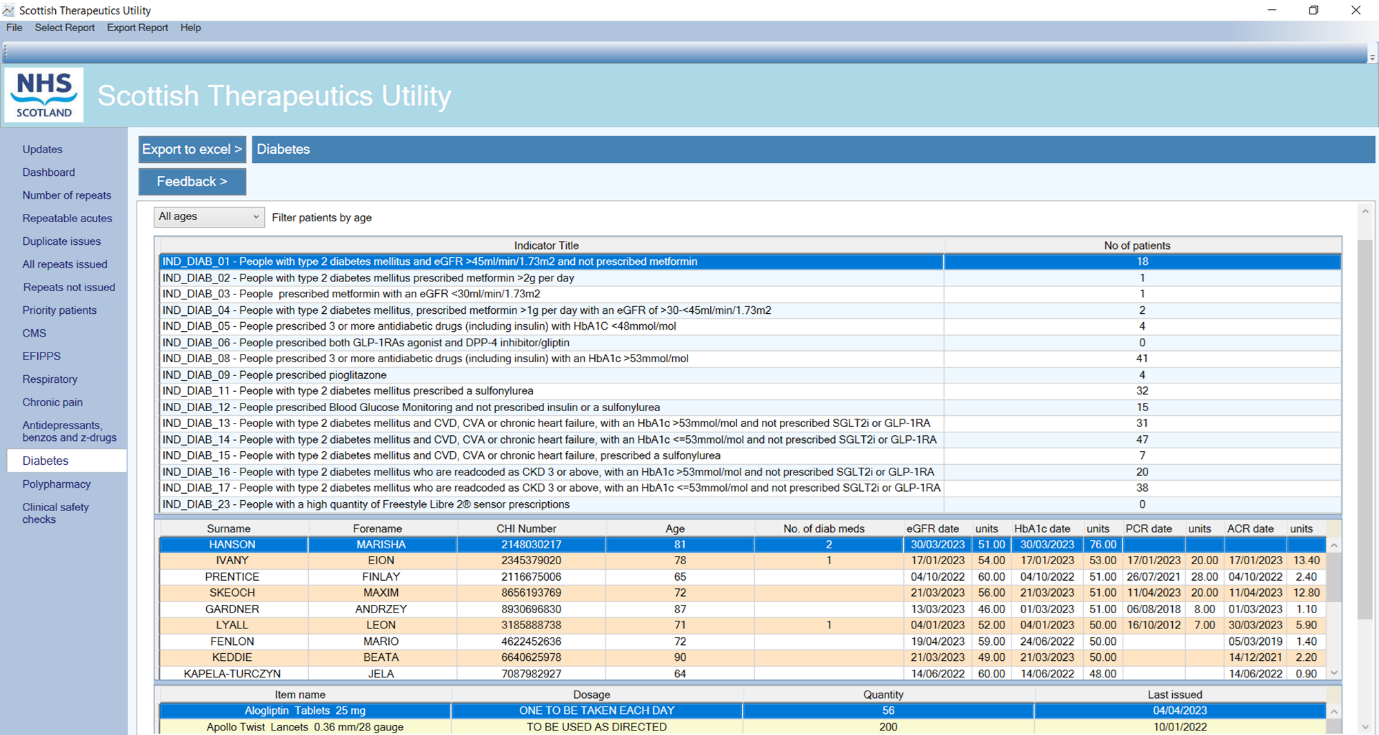Open the Select Report menu

tap(65, 28)
